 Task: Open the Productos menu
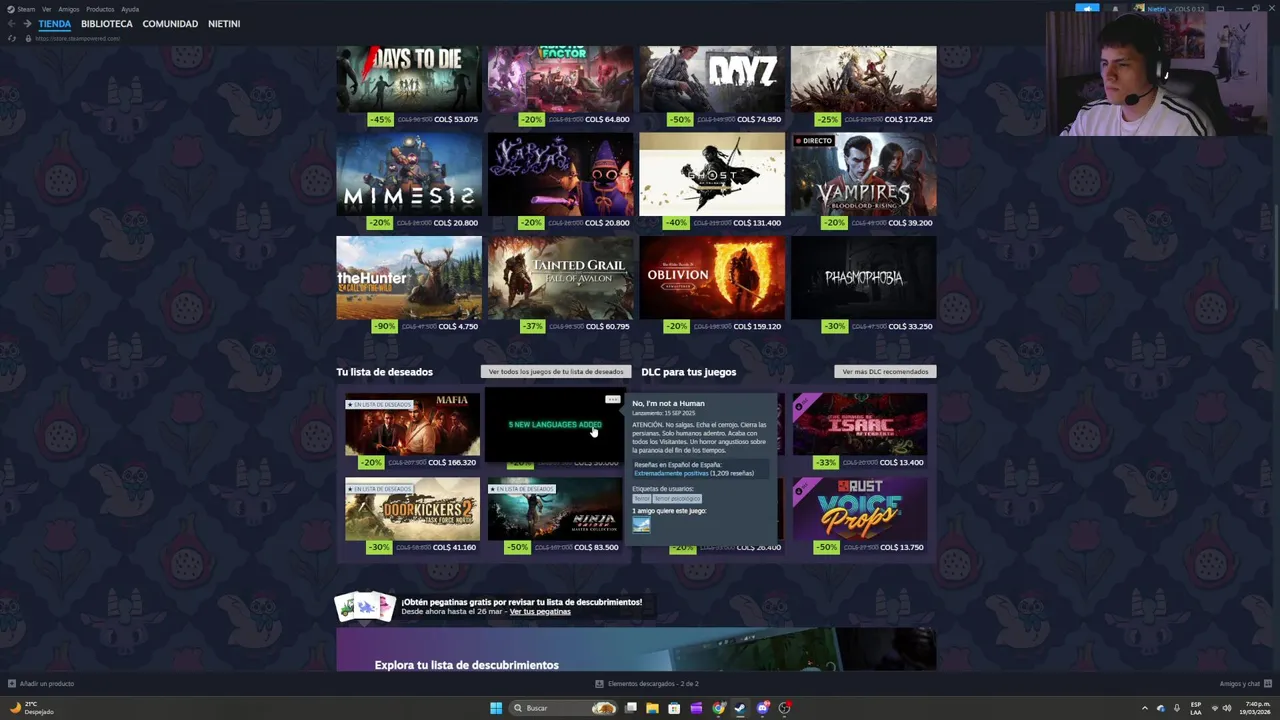100,9
